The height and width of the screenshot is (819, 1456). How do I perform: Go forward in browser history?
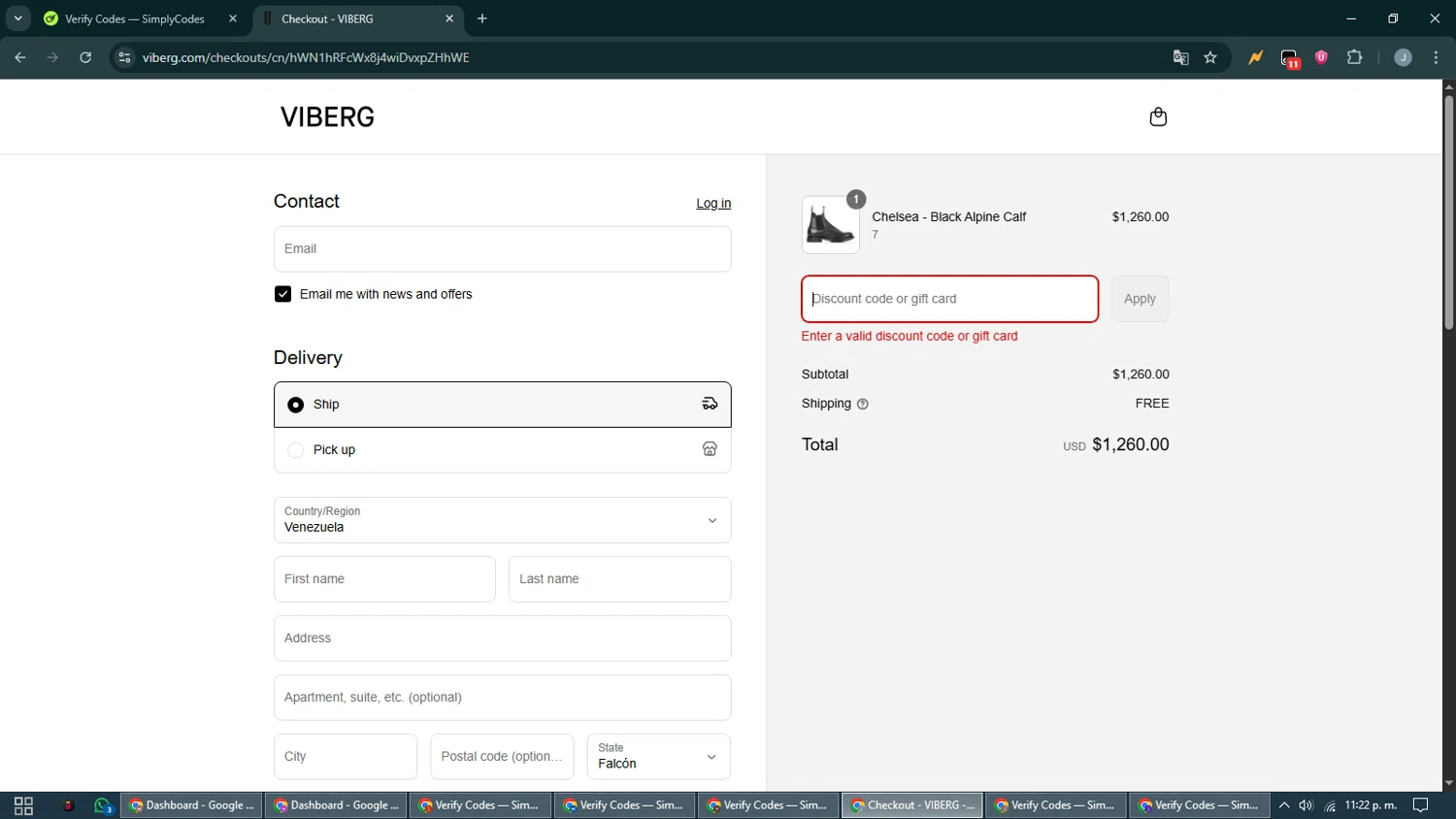(x=52, y=57)
